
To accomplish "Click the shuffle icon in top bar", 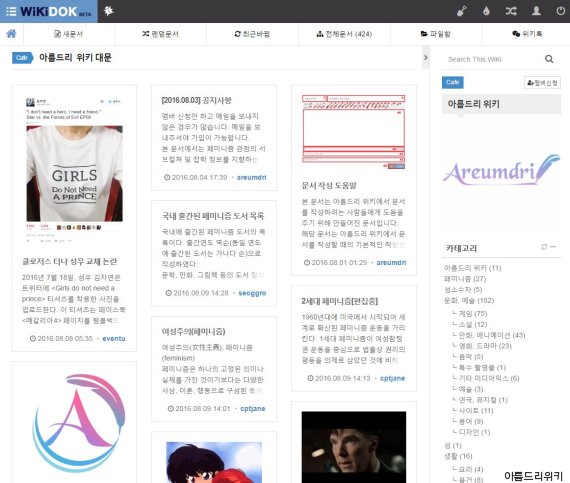I will 511,11.
